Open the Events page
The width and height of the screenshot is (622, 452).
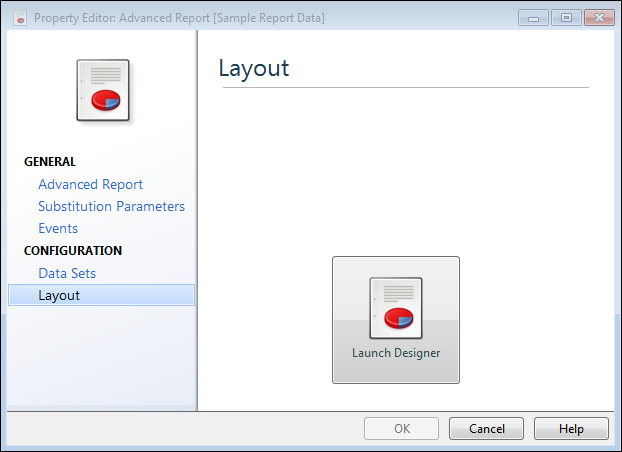58,229
